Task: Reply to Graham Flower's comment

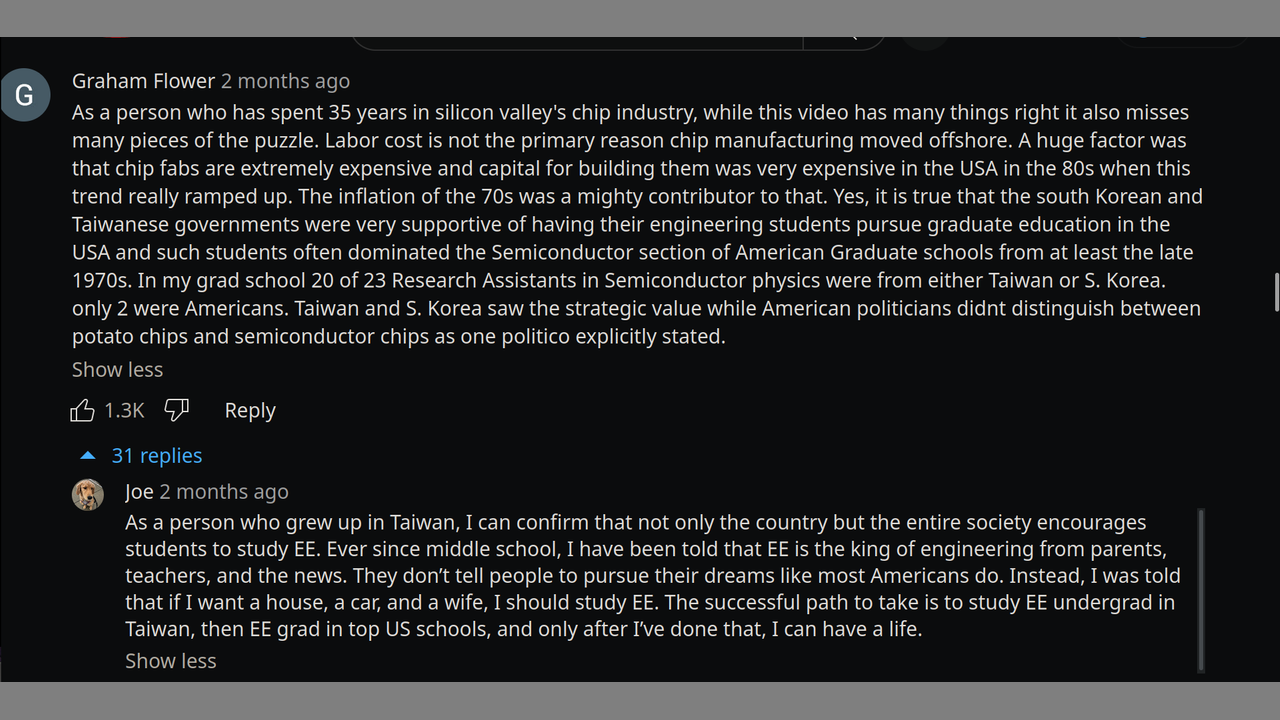Action: 250,410
